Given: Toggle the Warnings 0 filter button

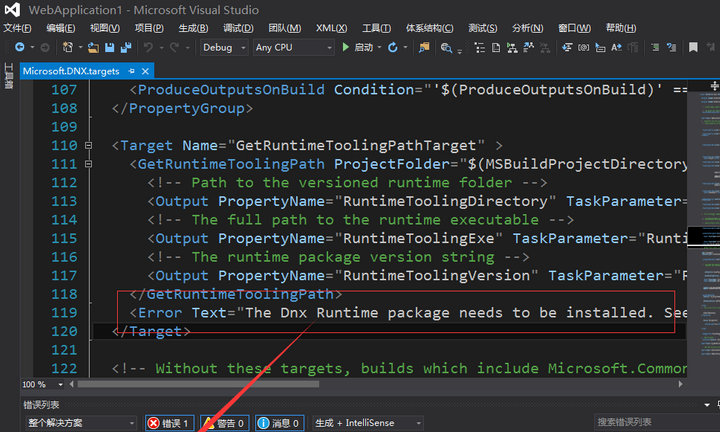Looking at the screenshot, I should [x=225, y=423].
